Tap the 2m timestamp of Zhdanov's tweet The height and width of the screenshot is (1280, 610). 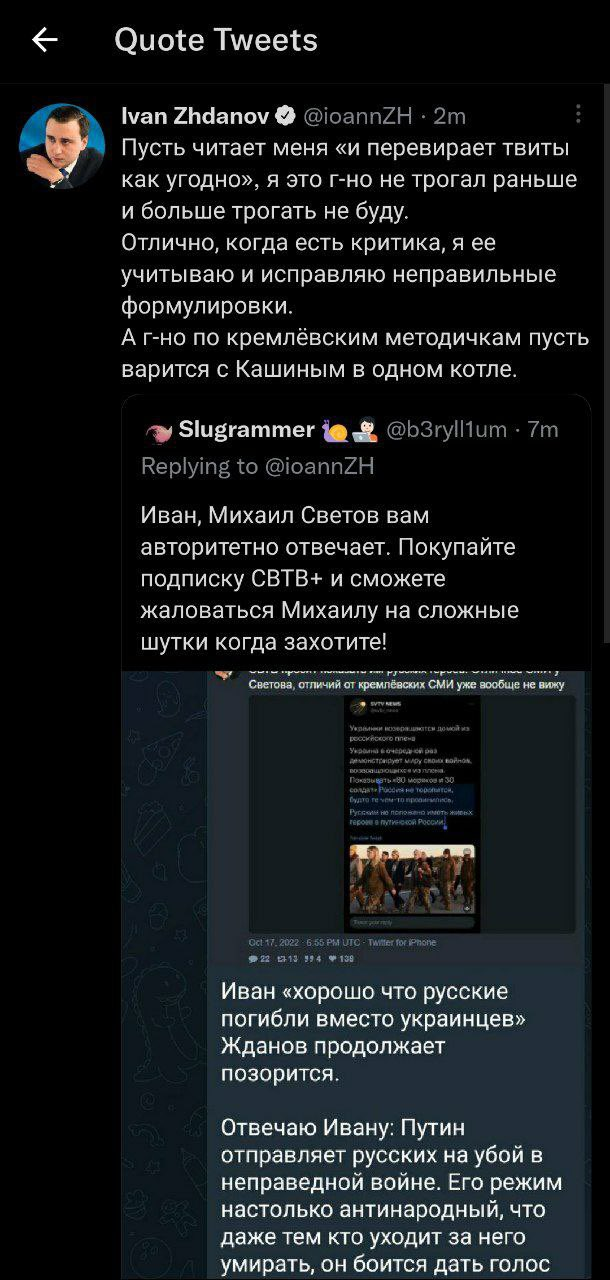point(450,116)
